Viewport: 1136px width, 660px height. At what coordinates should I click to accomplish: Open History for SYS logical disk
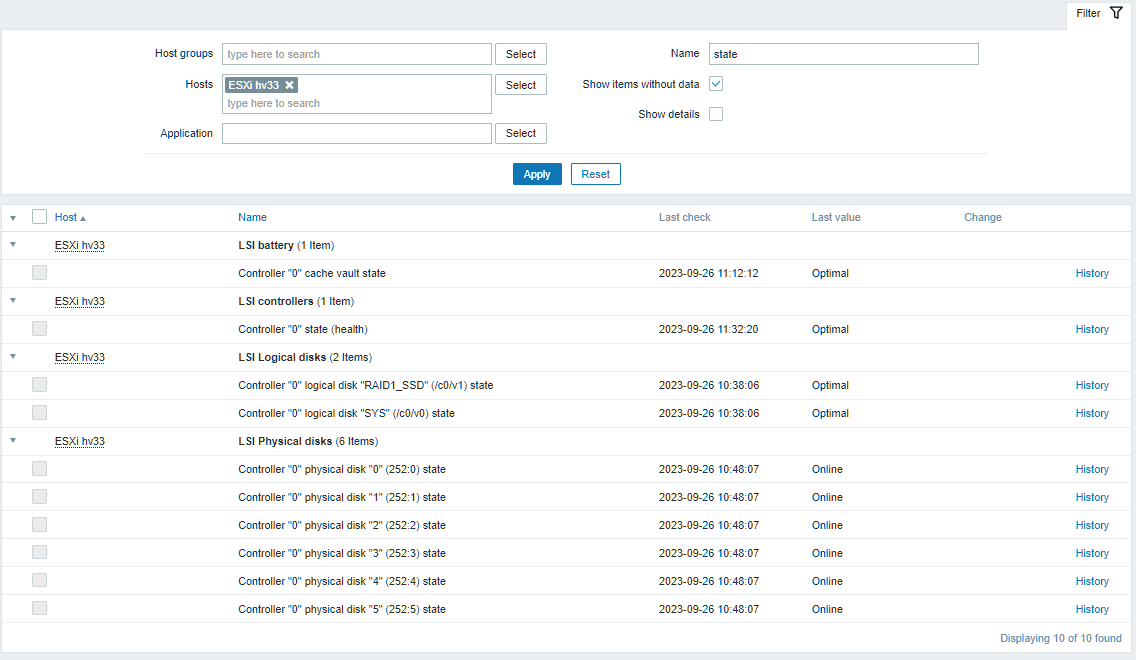pyautogui.click(x=1092, y=414)
